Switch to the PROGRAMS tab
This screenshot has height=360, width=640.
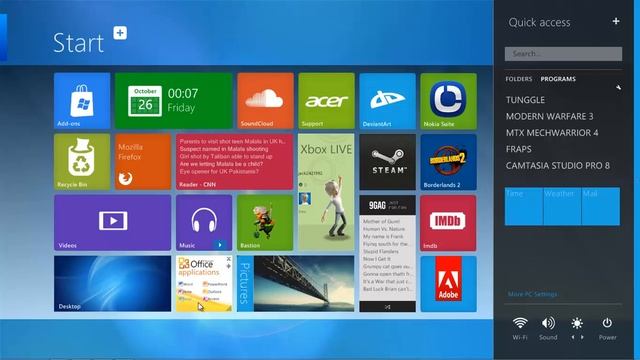(558, 79)
